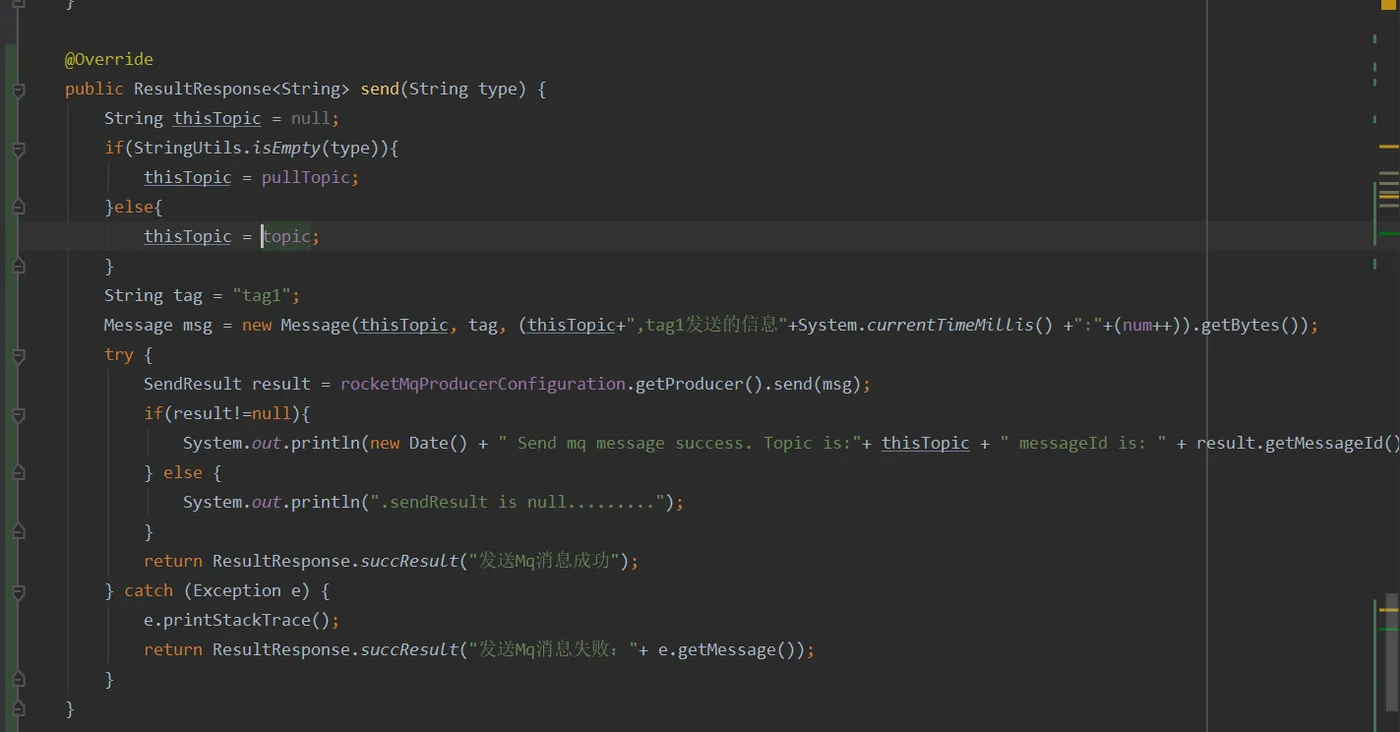The width and height of the screenshot is (1400, 732).
Task: Click the " messageId is: " string literal
Action: tap(1083, 443)
